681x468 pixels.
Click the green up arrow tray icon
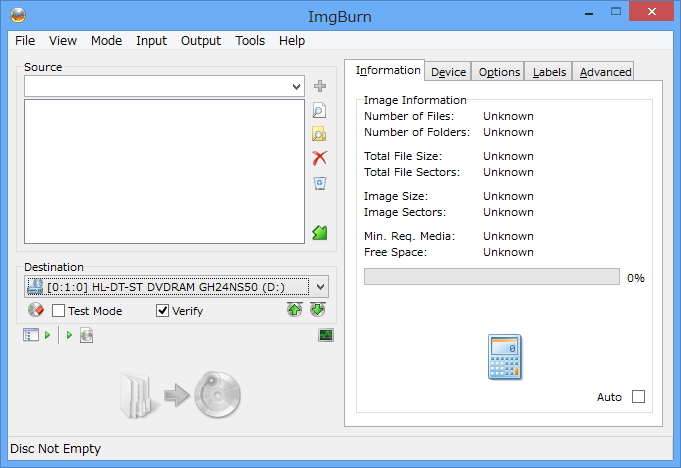(x=294, y=310)
